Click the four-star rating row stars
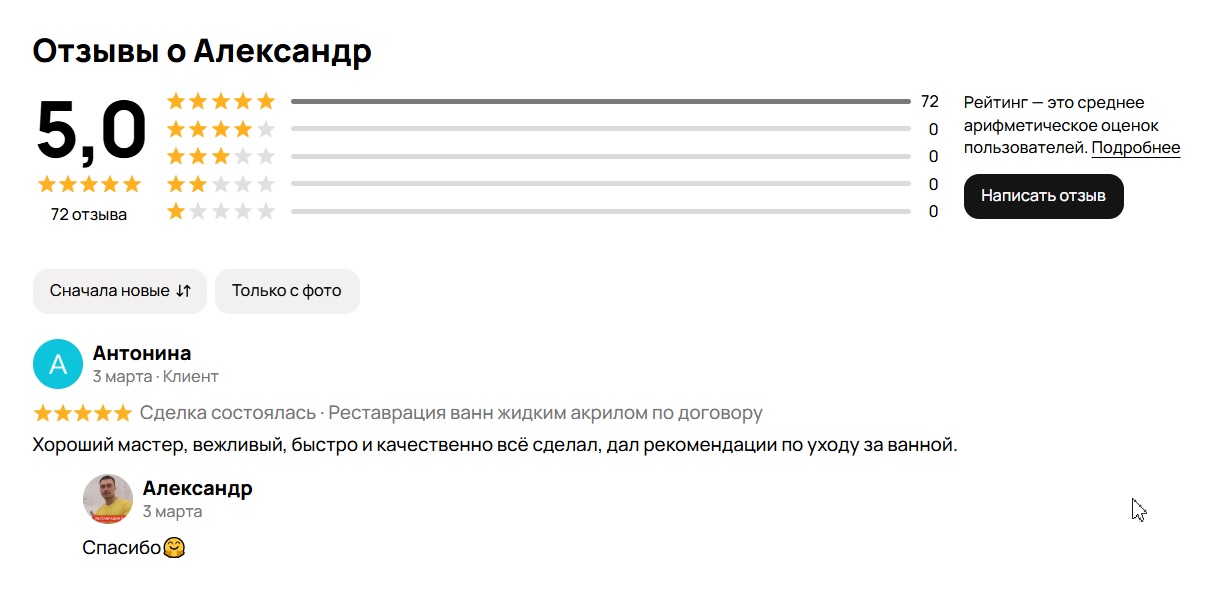This screenshot has height=592, width=1219. pos(220,129)
